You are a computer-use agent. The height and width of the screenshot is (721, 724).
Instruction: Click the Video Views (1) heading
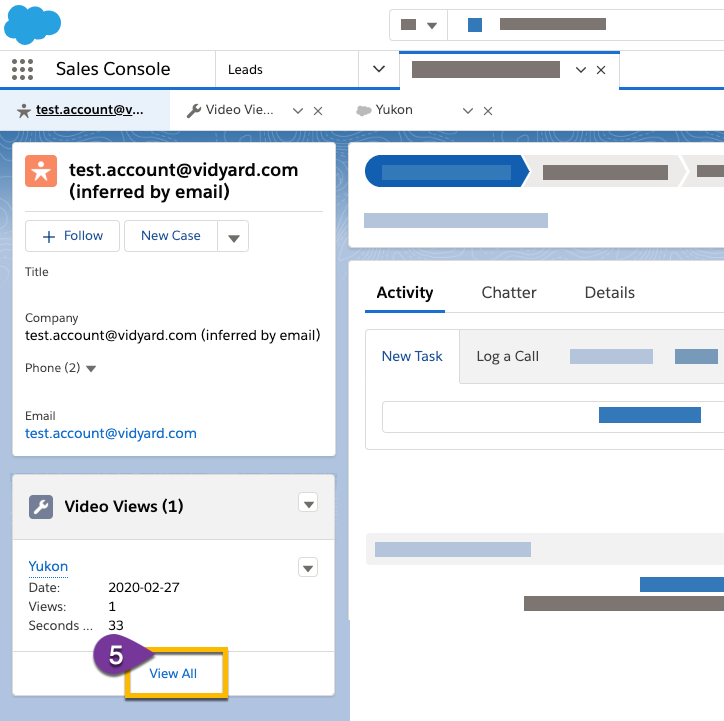pos(124,507)
